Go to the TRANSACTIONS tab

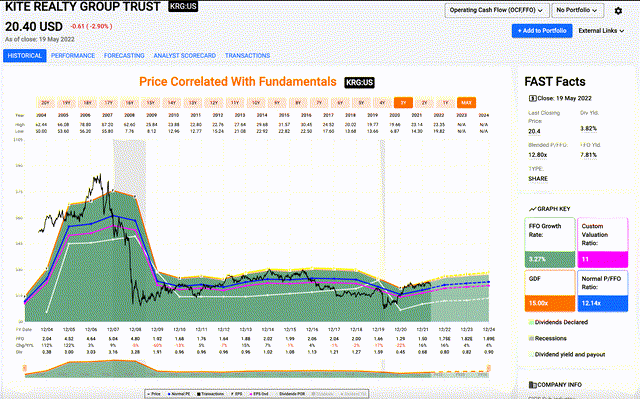click(247, 55)
